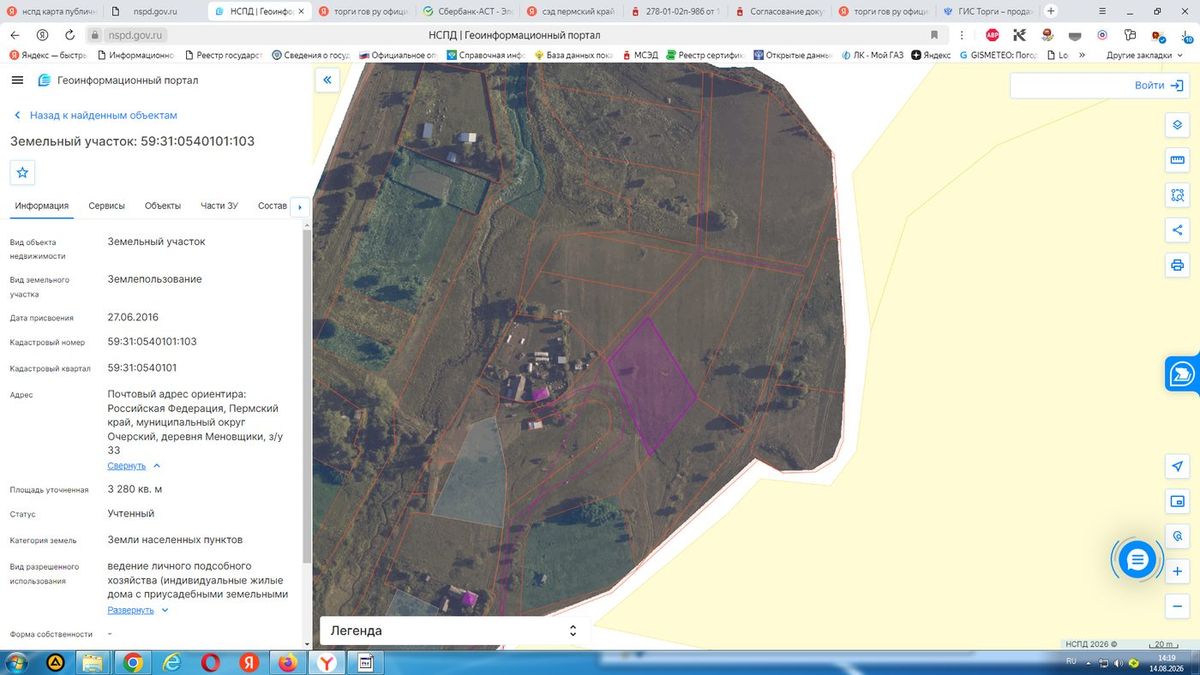Screen dimensions: 1200x675
Task: Open the Геоинформационный портал home logo
Action: click(117, 80)
